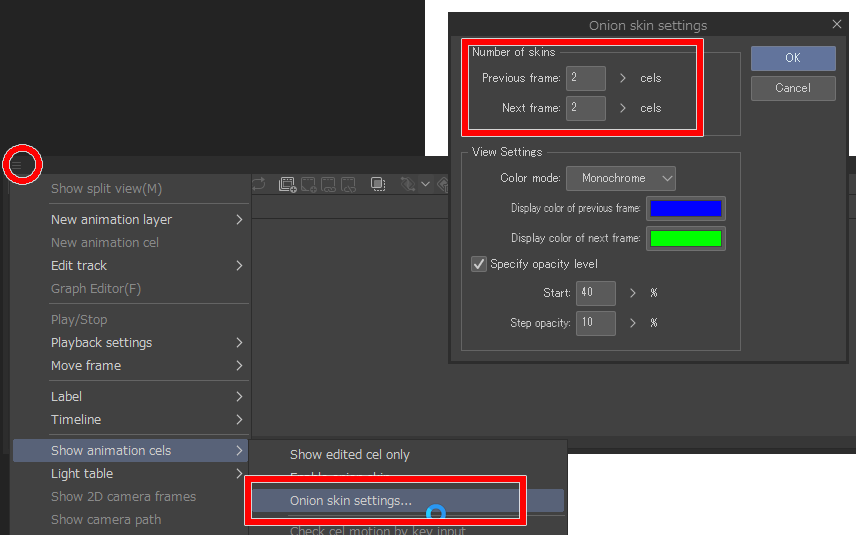
Task: Click the New animation folder icon
Action: click(287, 185)
